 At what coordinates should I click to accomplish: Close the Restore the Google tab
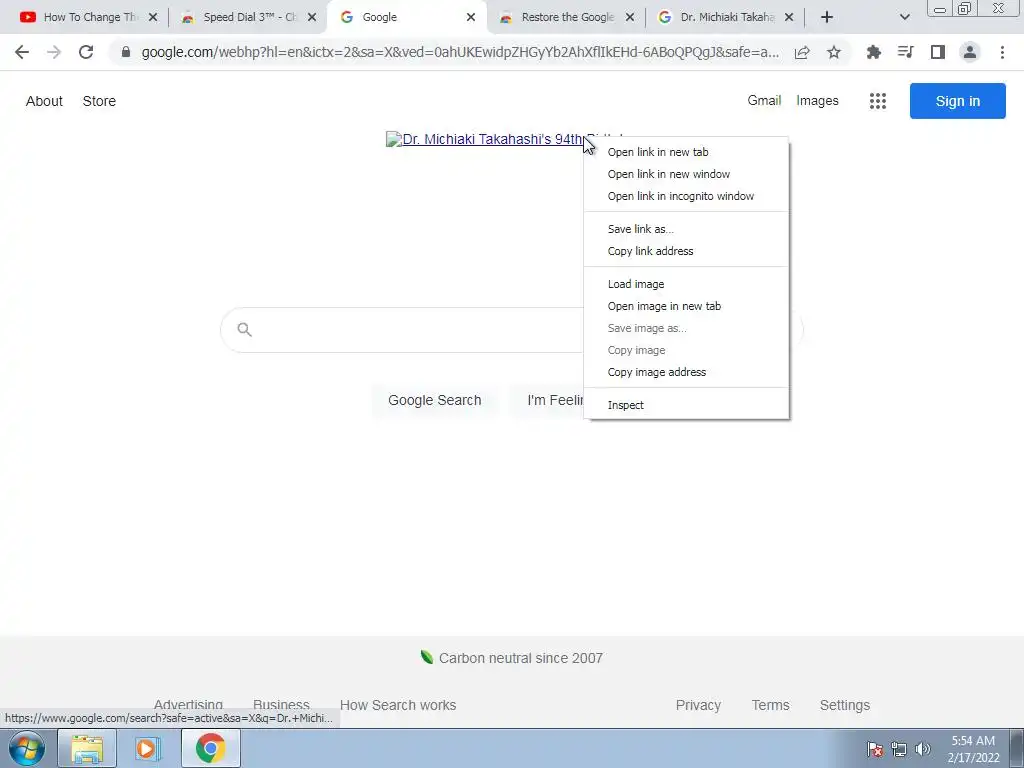point(630,17)
